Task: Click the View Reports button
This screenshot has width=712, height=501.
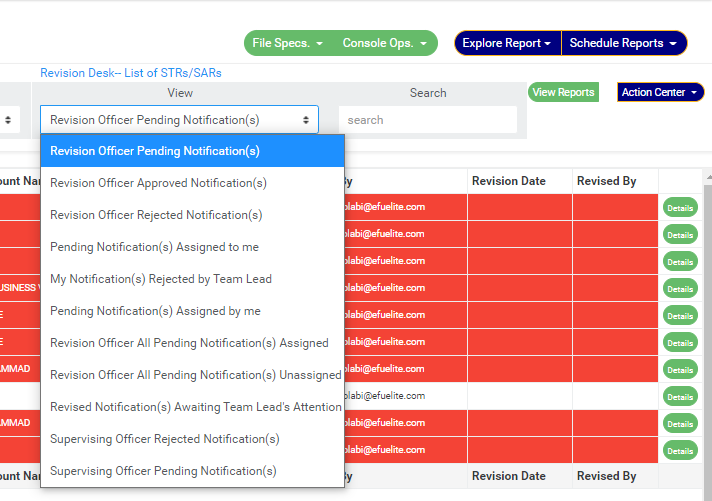Action: [x=563, y=92]
